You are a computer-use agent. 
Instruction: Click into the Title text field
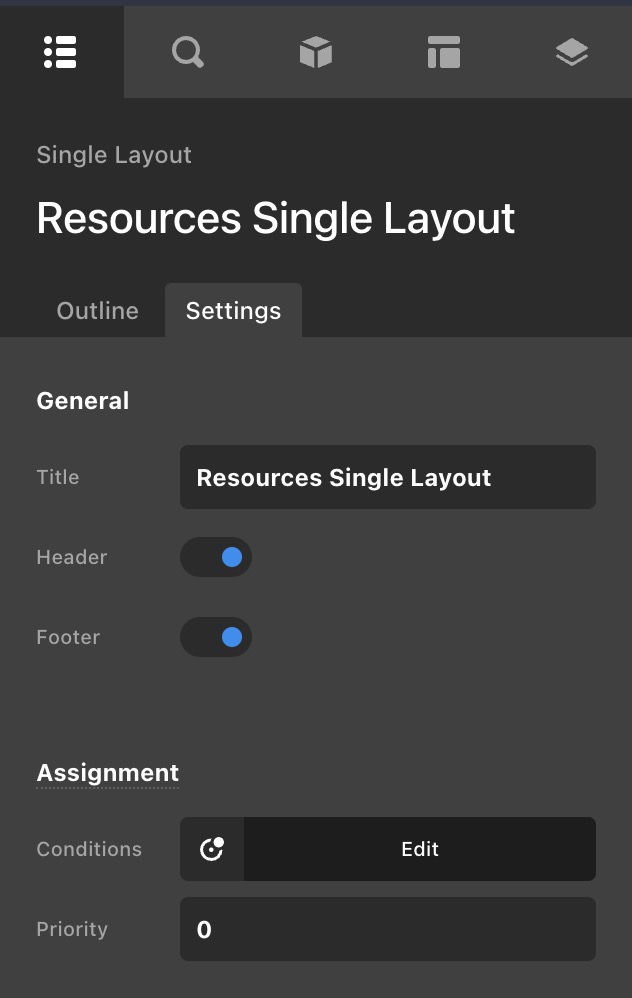pyautogui.click(x=387, y=477)
